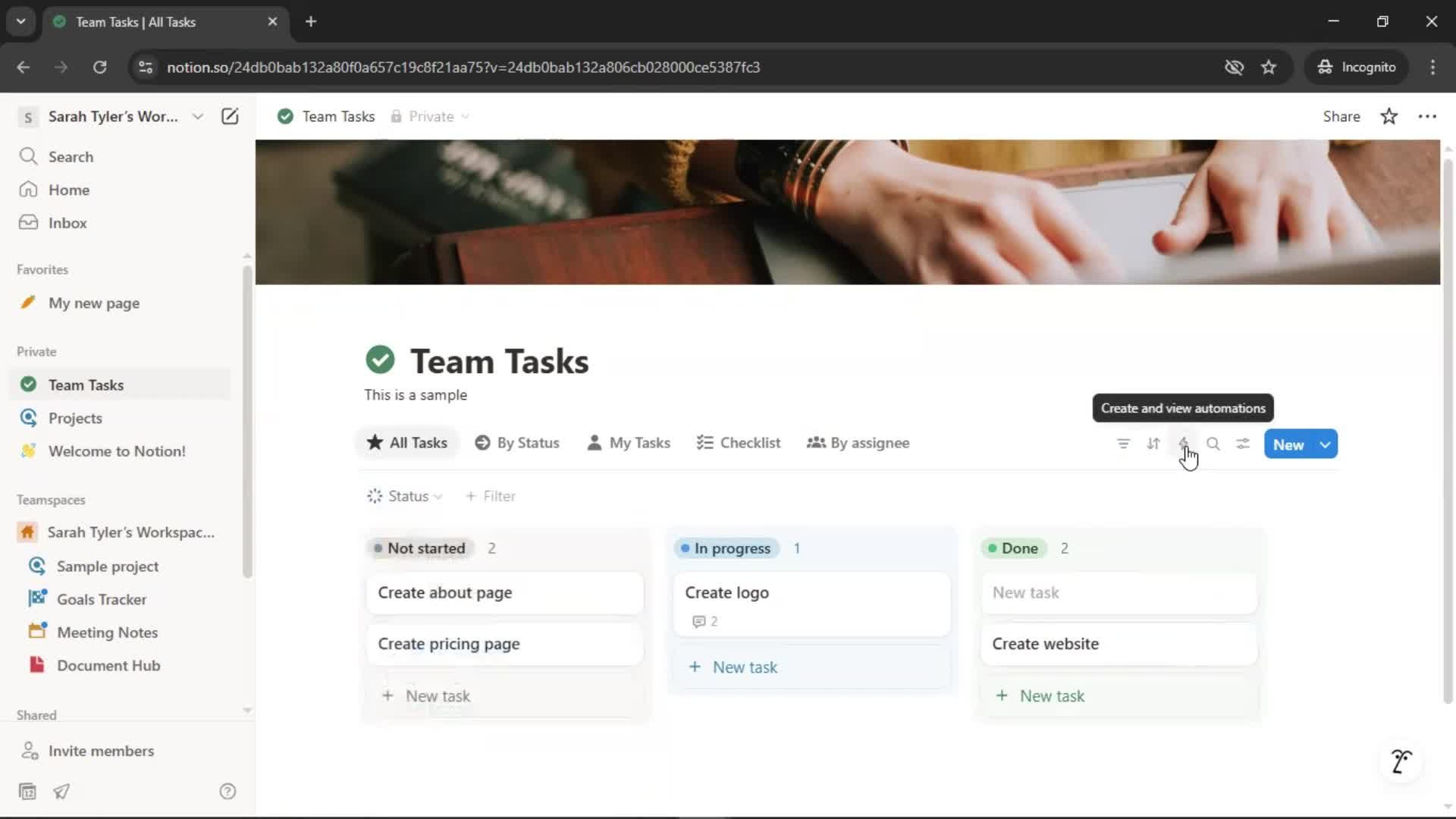Click the paper plane icon in sidebar
The height and width of the screenshot is (819, 1456).
point(61,791)
